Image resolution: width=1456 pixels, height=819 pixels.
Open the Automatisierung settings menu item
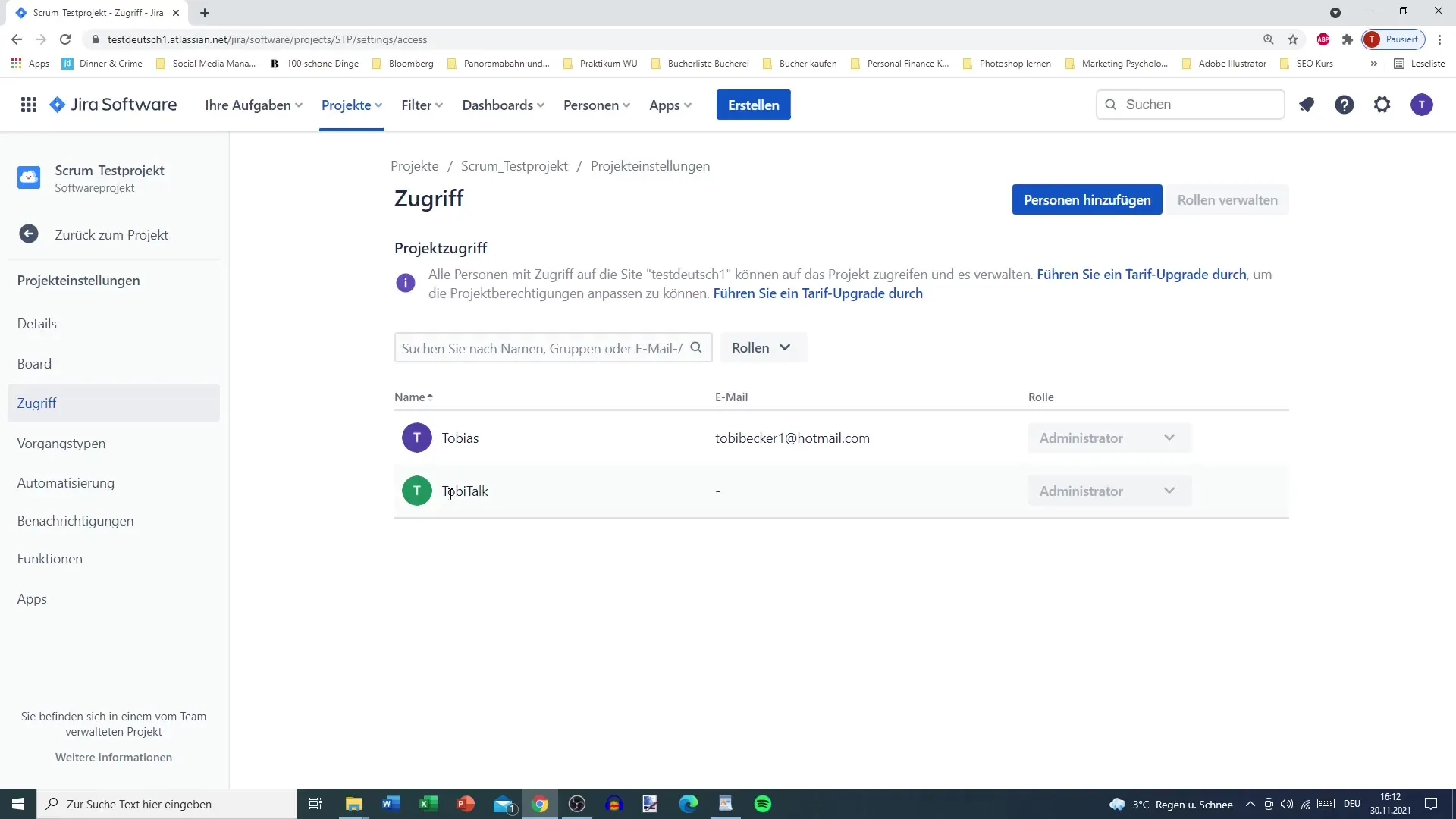tap(65, 482)
